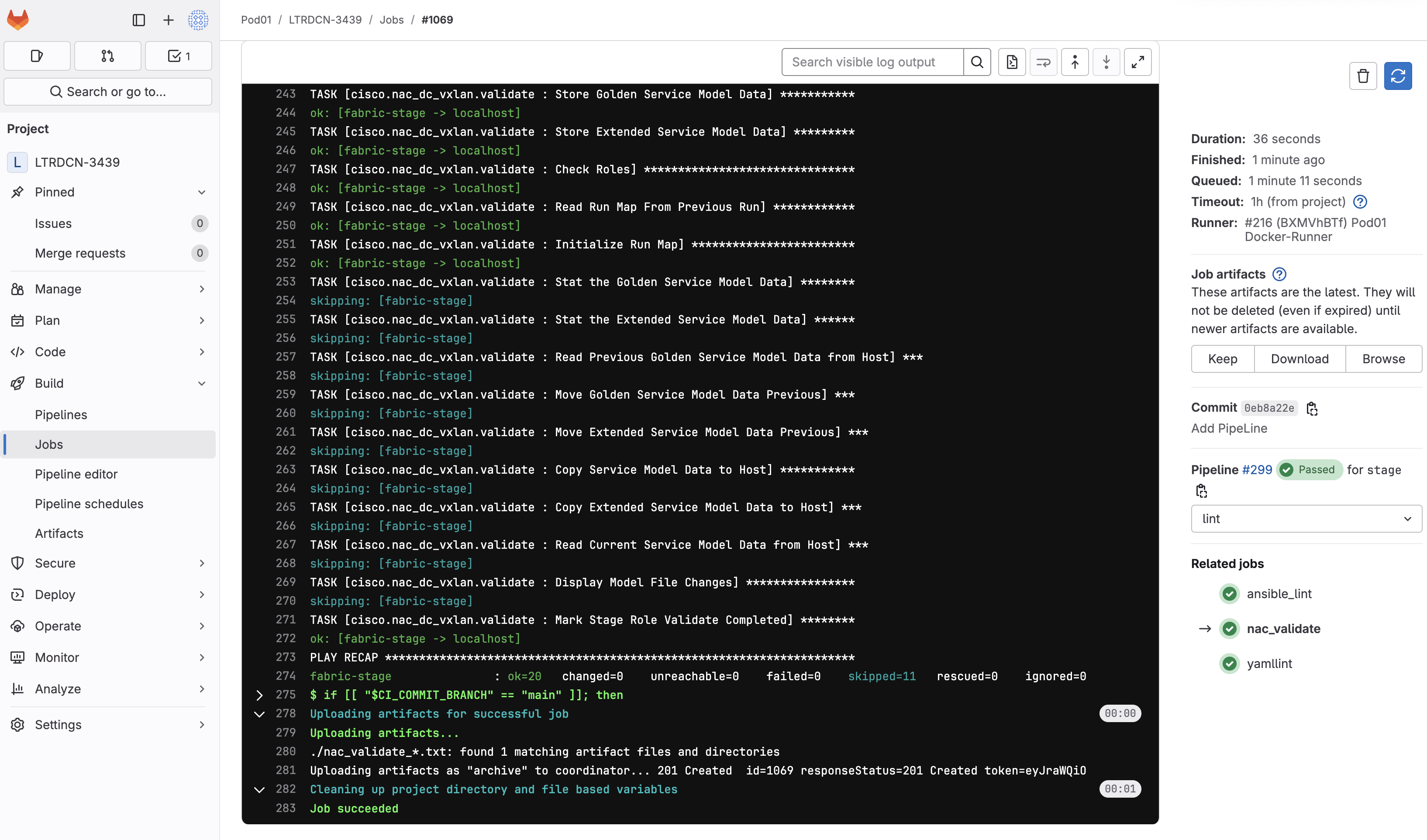Open the ansible_lint related job
The width and height of the screenshot is (1427, 840).
click(x=1279, y=594)
